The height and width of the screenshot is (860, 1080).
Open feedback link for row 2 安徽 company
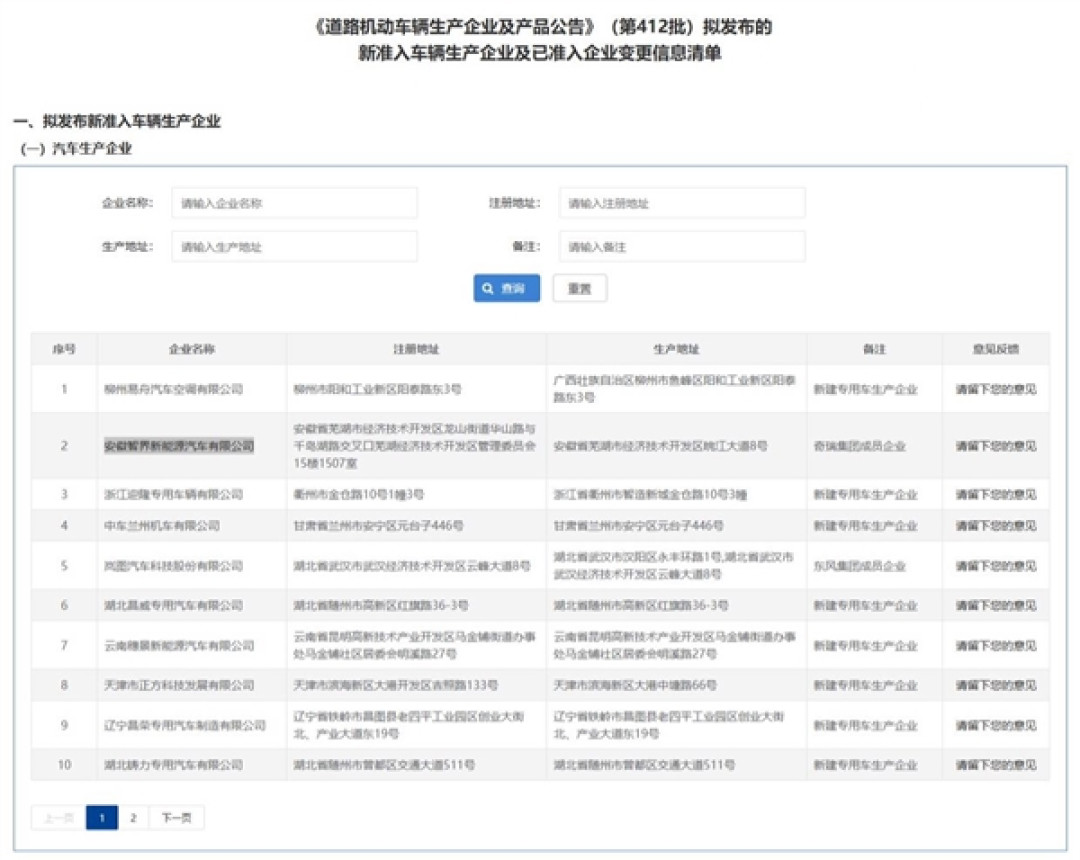click(x=995, y=446)
